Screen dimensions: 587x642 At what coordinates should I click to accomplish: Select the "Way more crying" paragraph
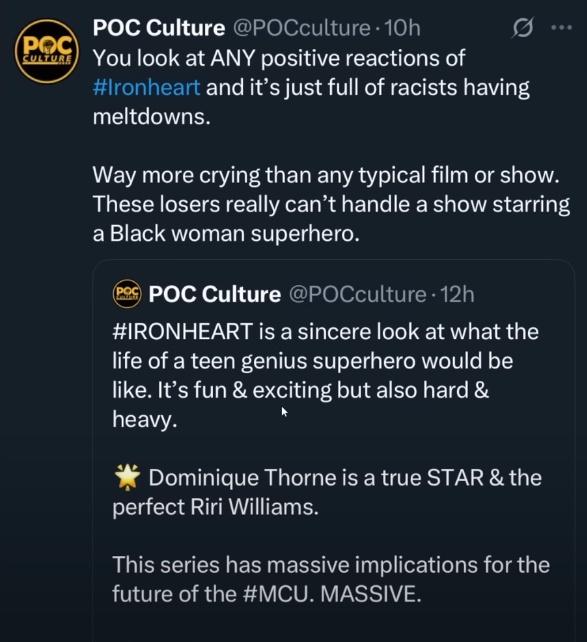pyautogui.click(x=331, y=204)
